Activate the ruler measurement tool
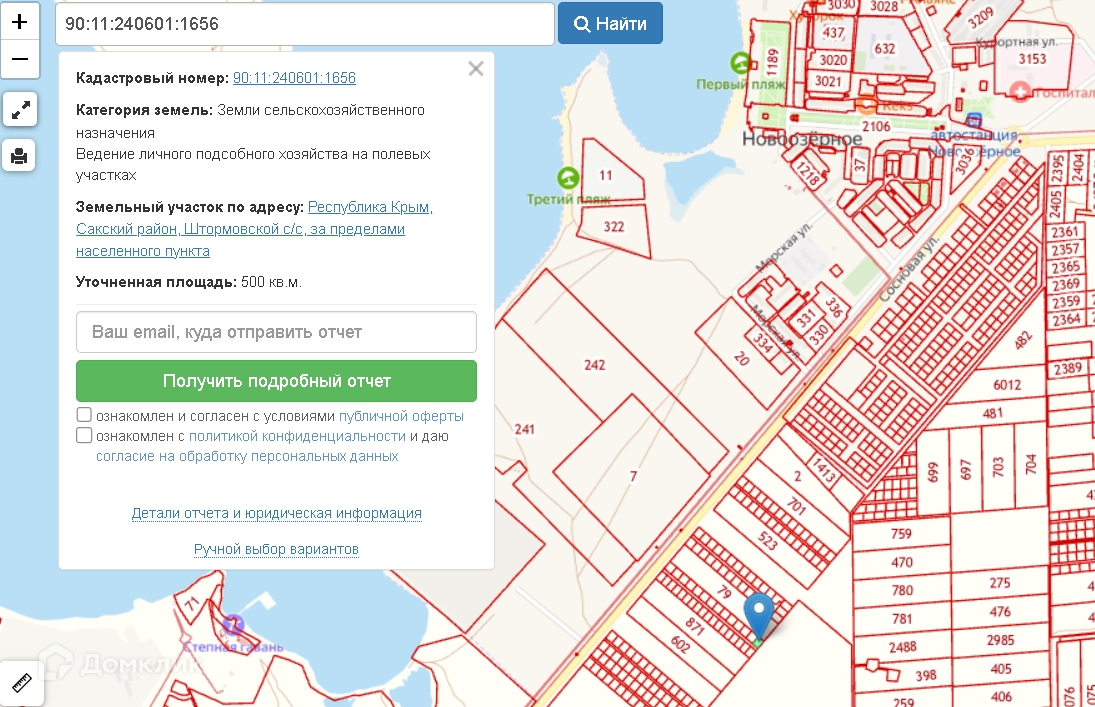Viewport: 1095px width, 707px height. point(21,683)
